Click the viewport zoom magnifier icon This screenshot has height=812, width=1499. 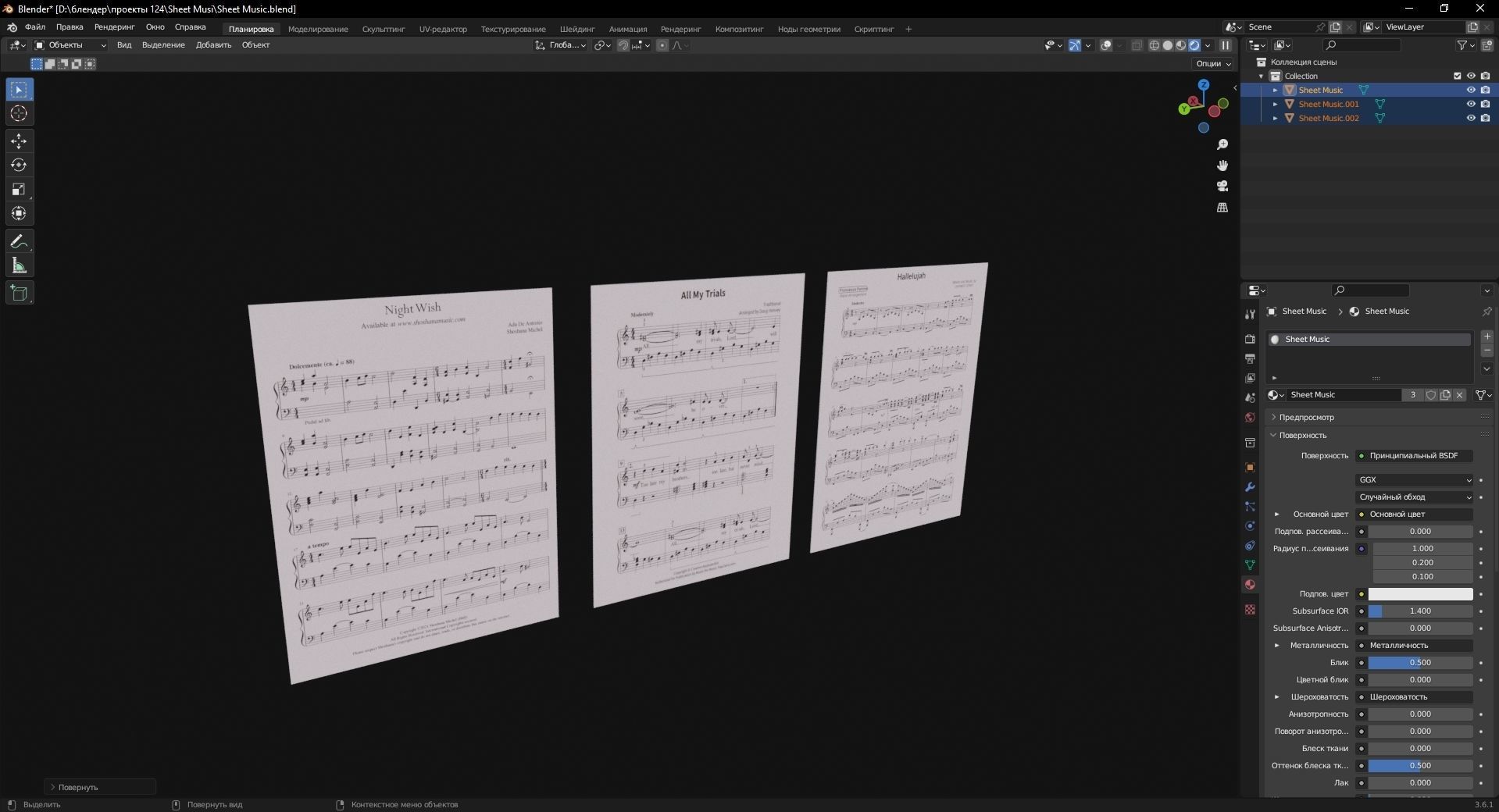1222,144
